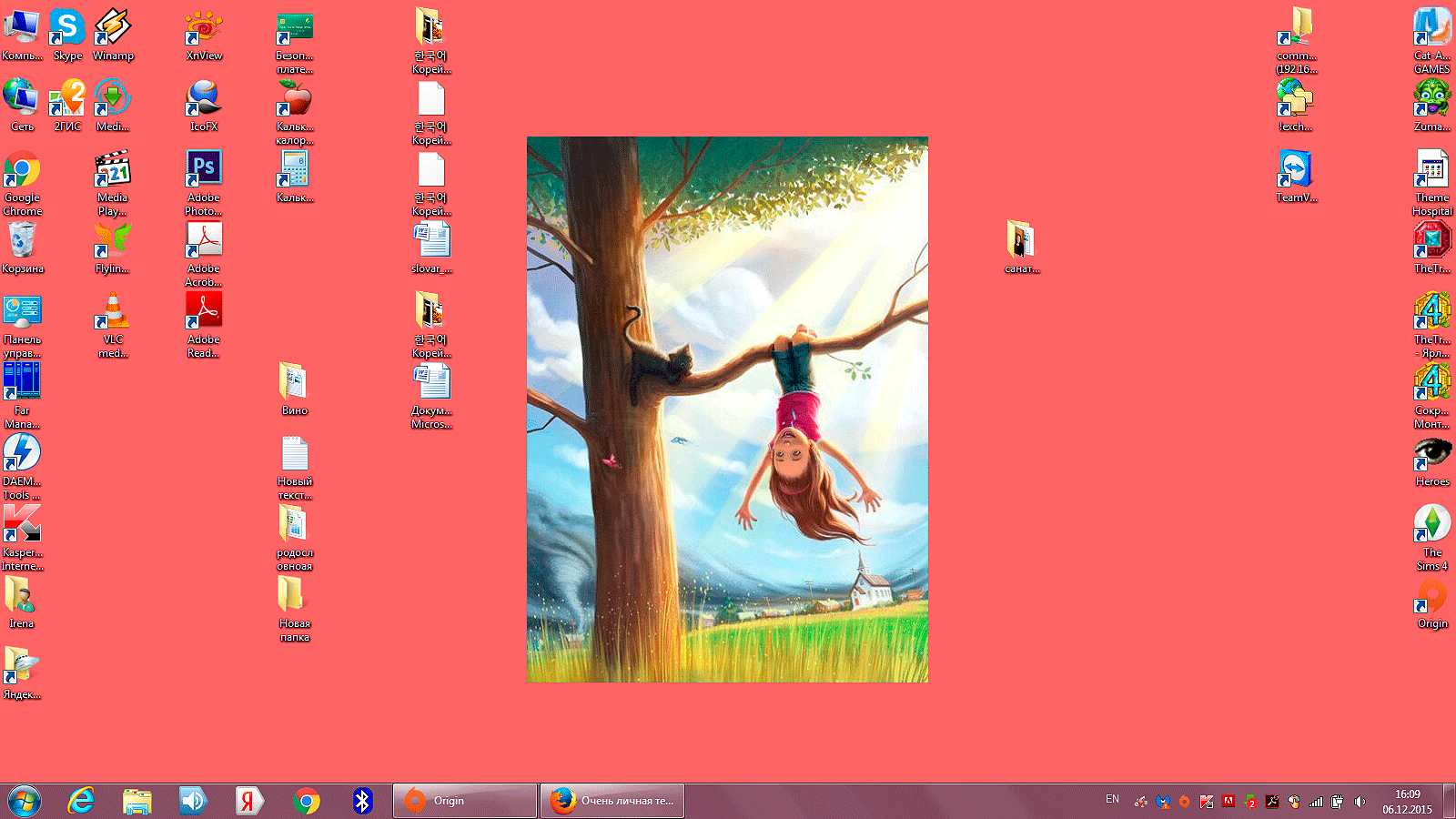Switch to the Firefox taskbar window
The height and width of the screenshot is (819, 1456).
click(x=612, y=801)
